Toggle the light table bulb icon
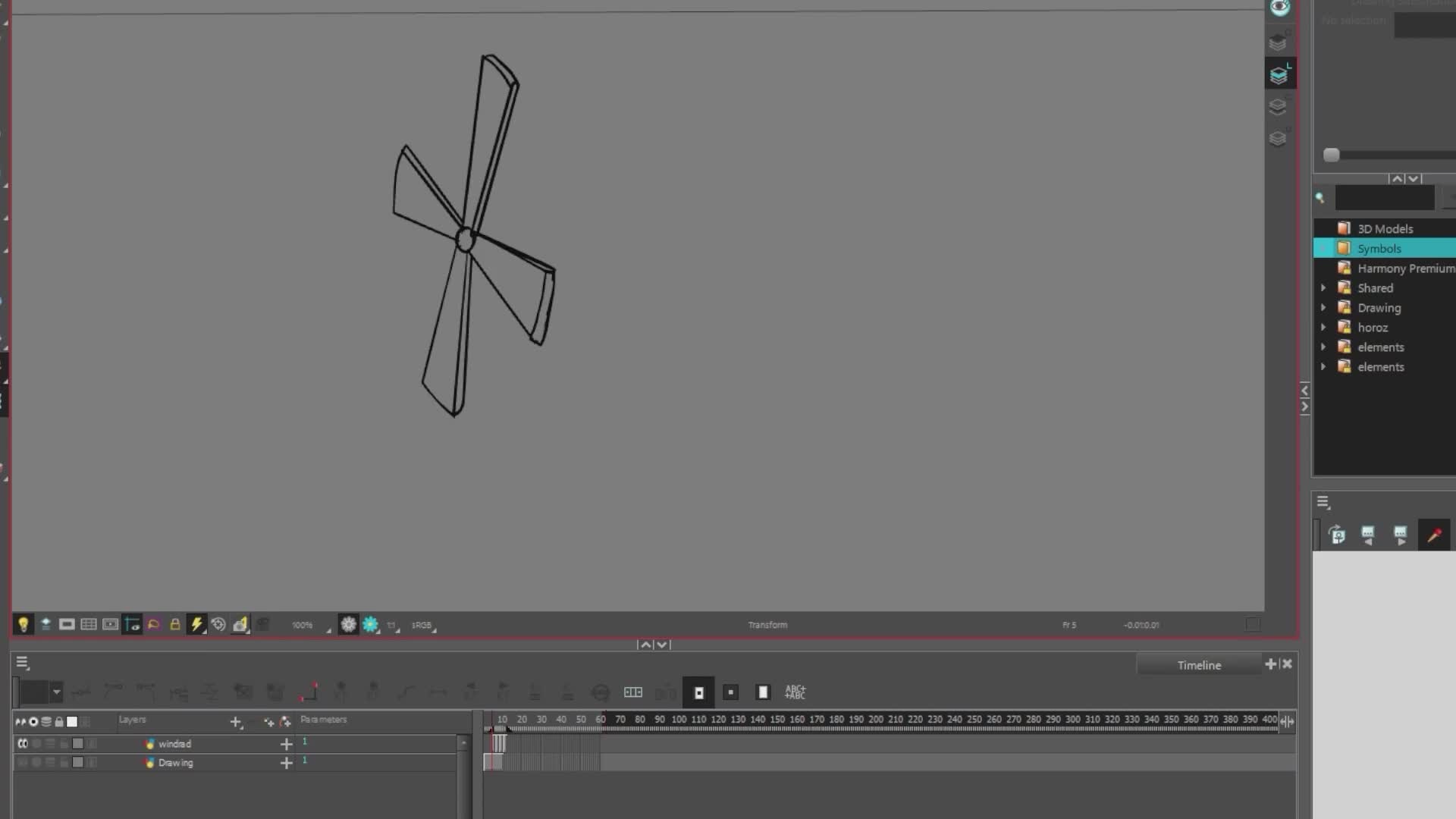The width and height of the screenshot is (1456, 819). tap(23, 624)
